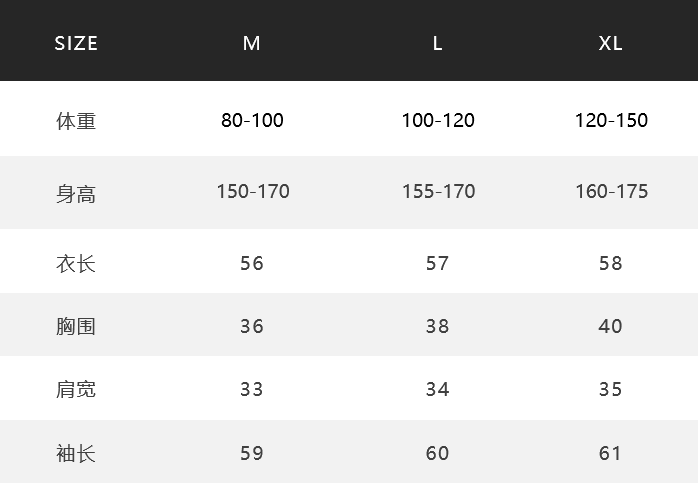Select the XL size column header

(610, 44)
